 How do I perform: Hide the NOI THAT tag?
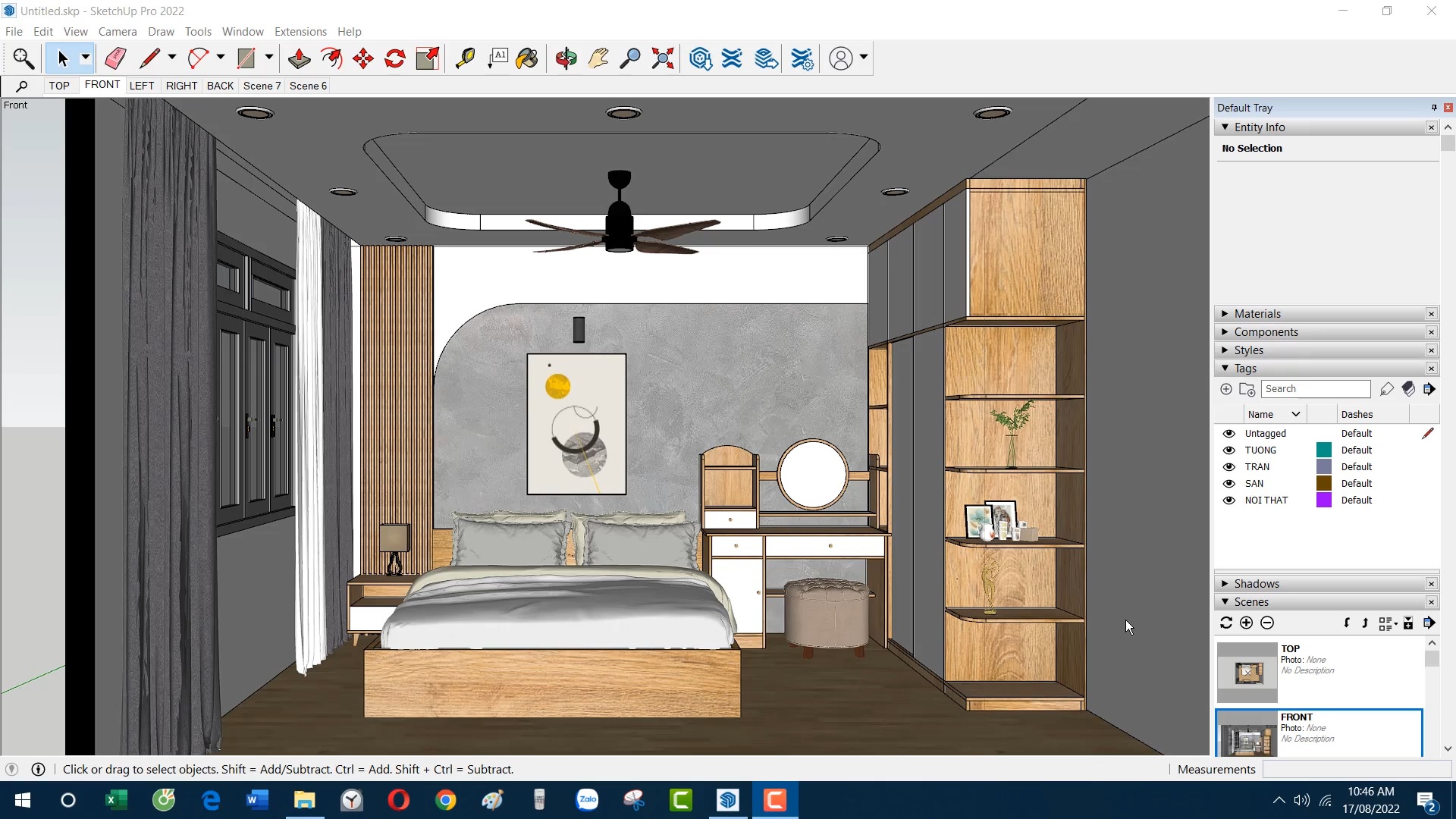[x=1228, y=500]
